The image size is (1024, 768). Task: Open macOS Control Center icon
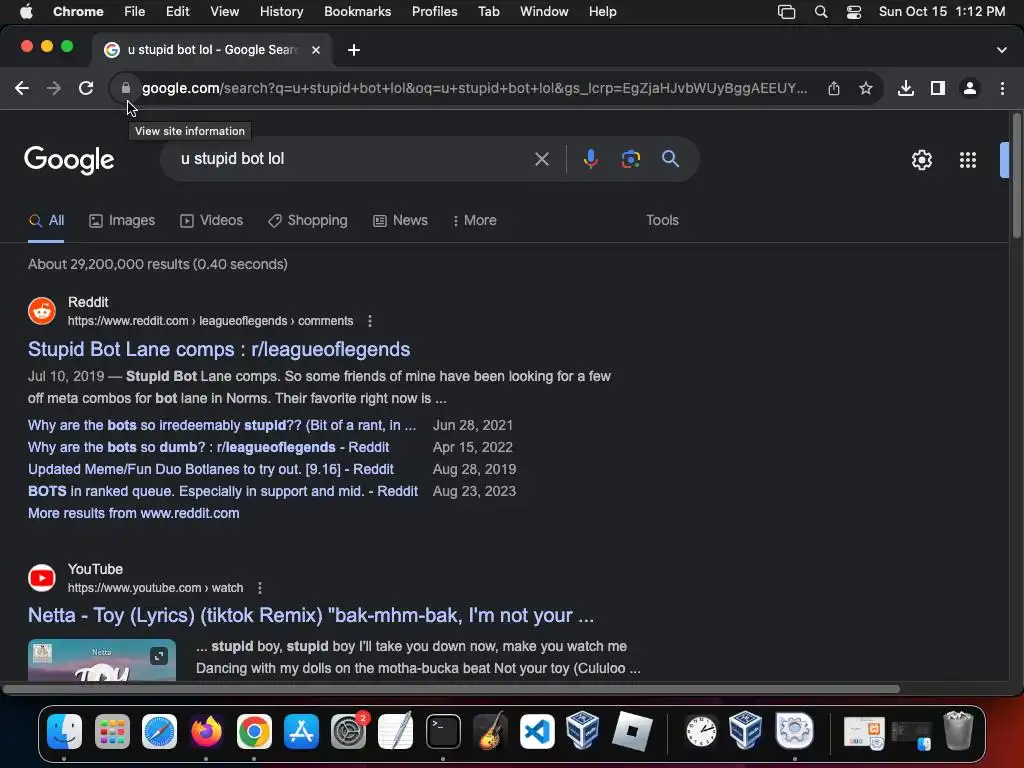(854, 12)
